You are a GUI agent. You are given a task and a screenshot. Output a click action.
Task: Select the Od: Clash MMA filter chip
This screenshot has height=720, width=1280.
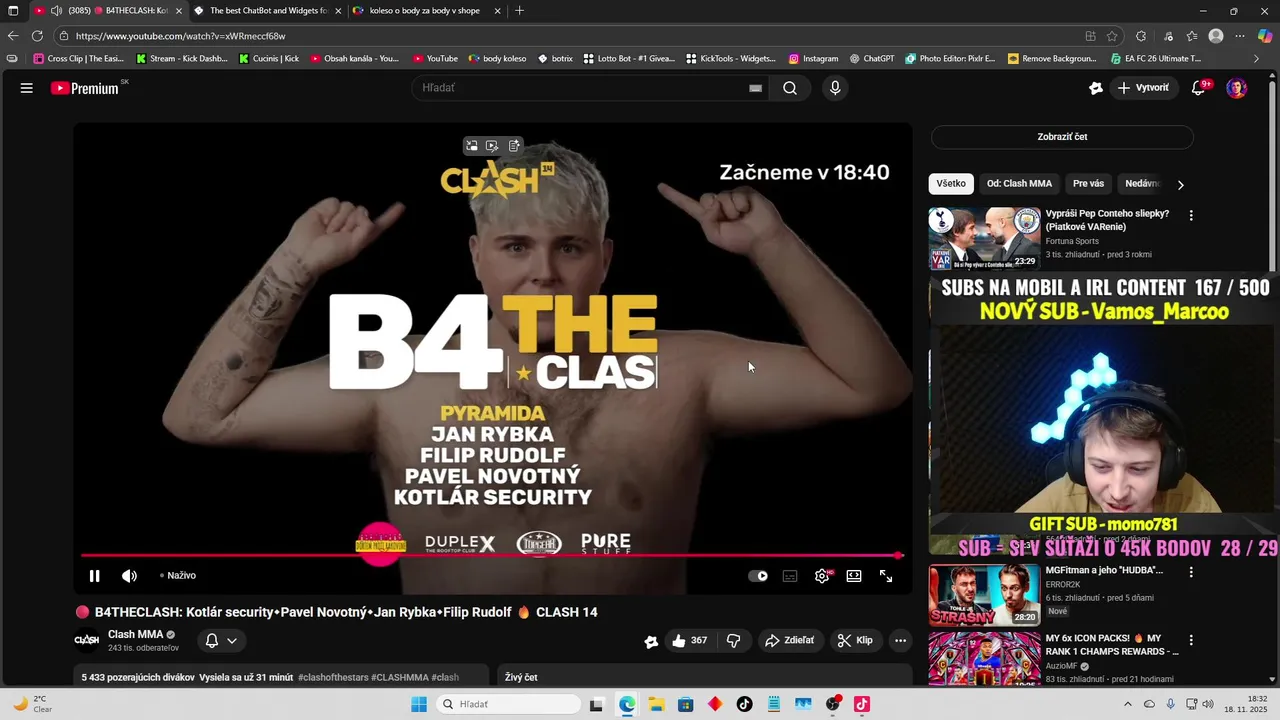coord(1019,184)
